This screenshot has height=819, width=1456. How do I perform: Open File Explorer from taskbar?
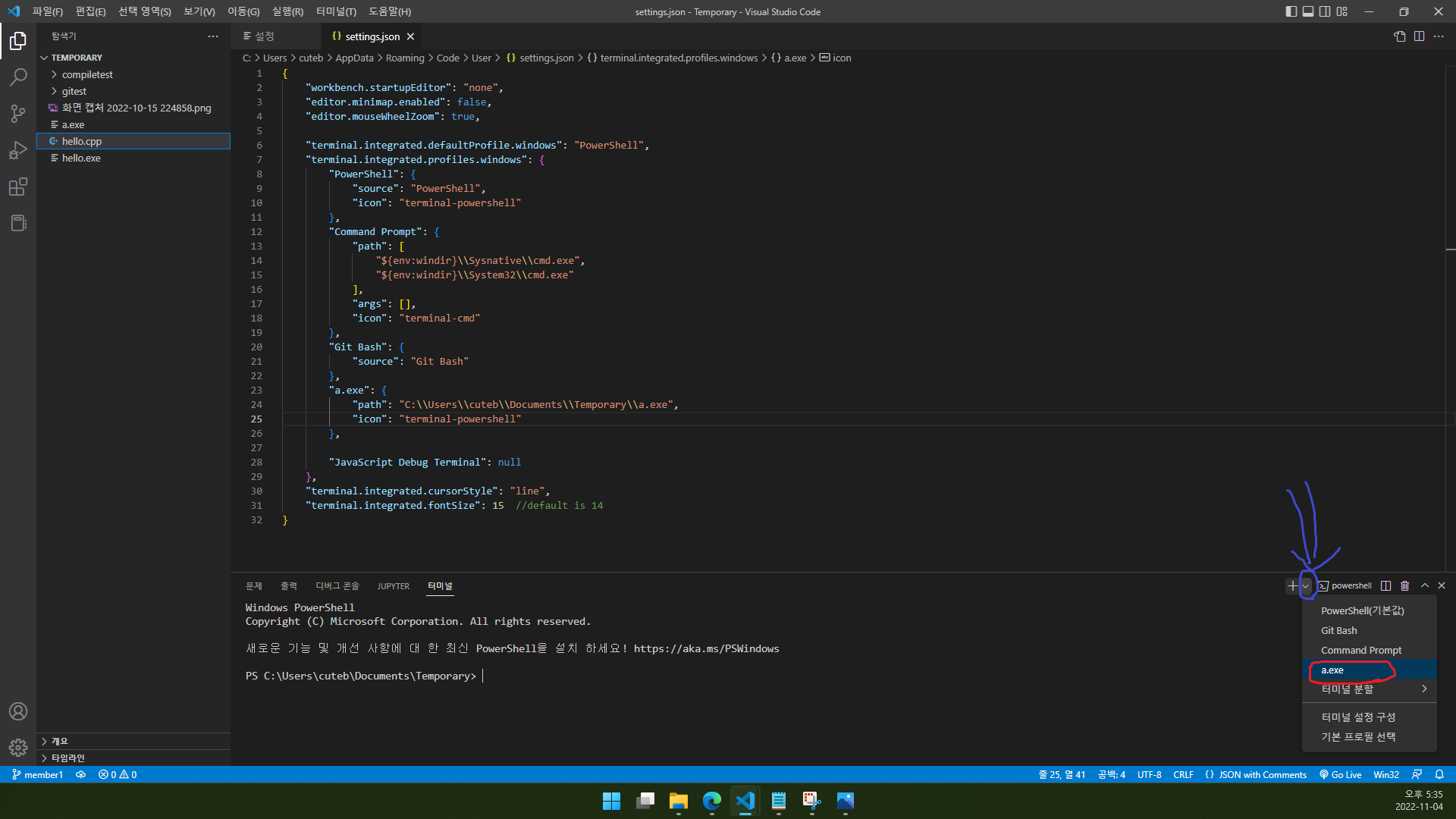point(678,801)
